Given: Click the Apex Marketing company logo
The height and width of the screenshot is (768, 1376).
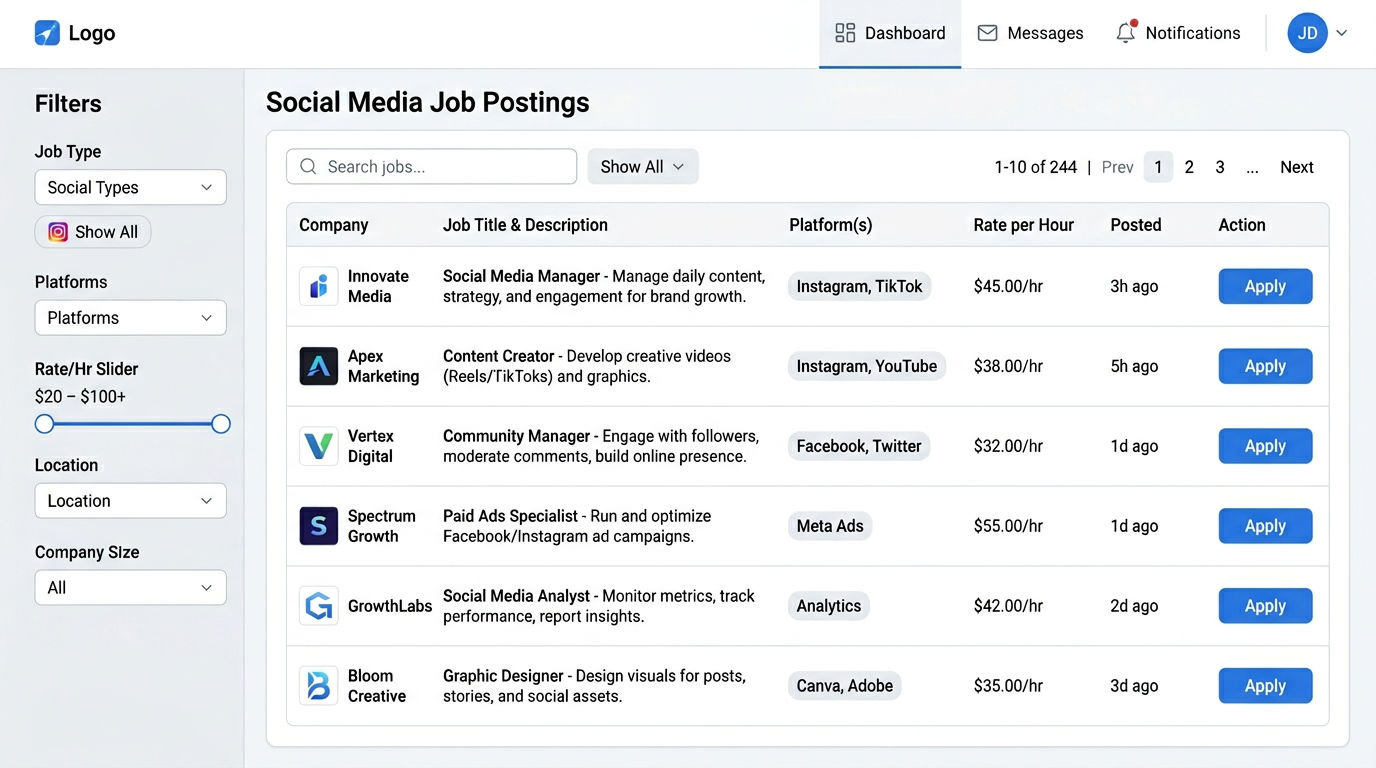Looking at the screenshot, I should pyautogui.click(x=319, y=366).
